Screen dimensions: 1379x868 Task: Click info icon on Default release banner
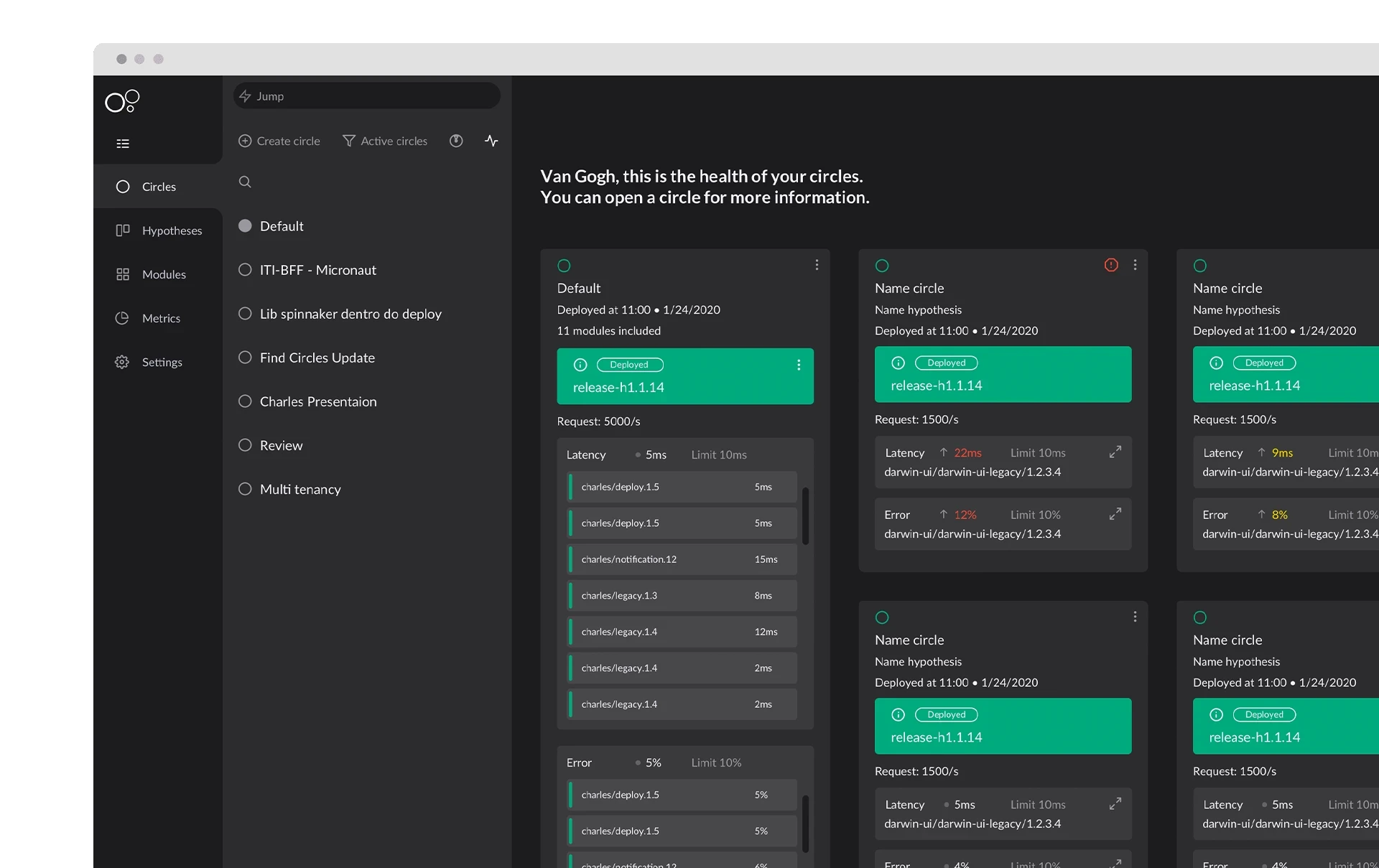pyautogui.click(x=580, y=365)
